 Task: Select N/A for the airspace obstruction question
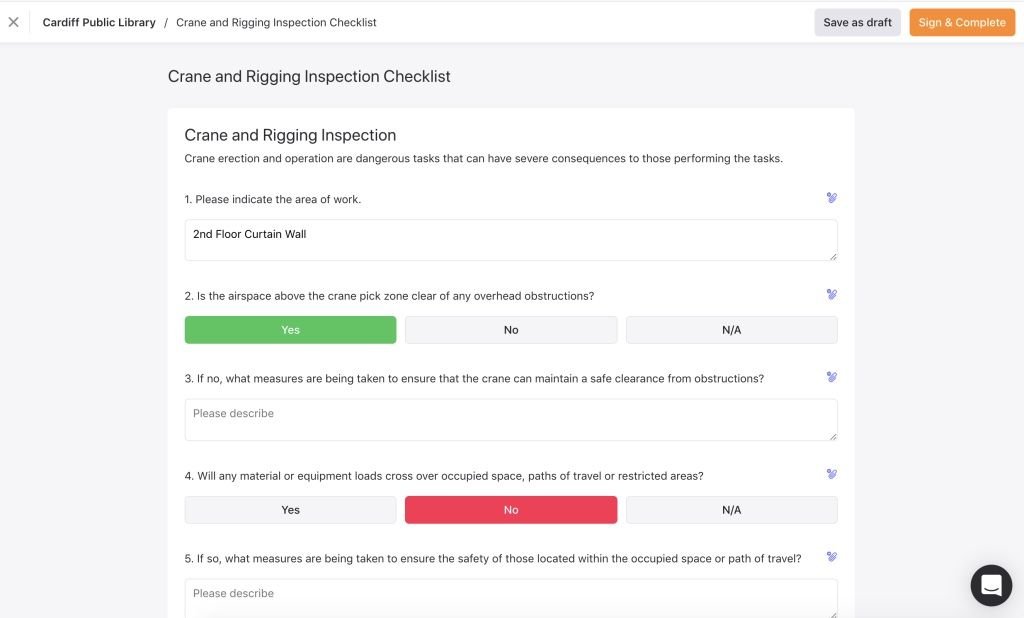(731, 329)
